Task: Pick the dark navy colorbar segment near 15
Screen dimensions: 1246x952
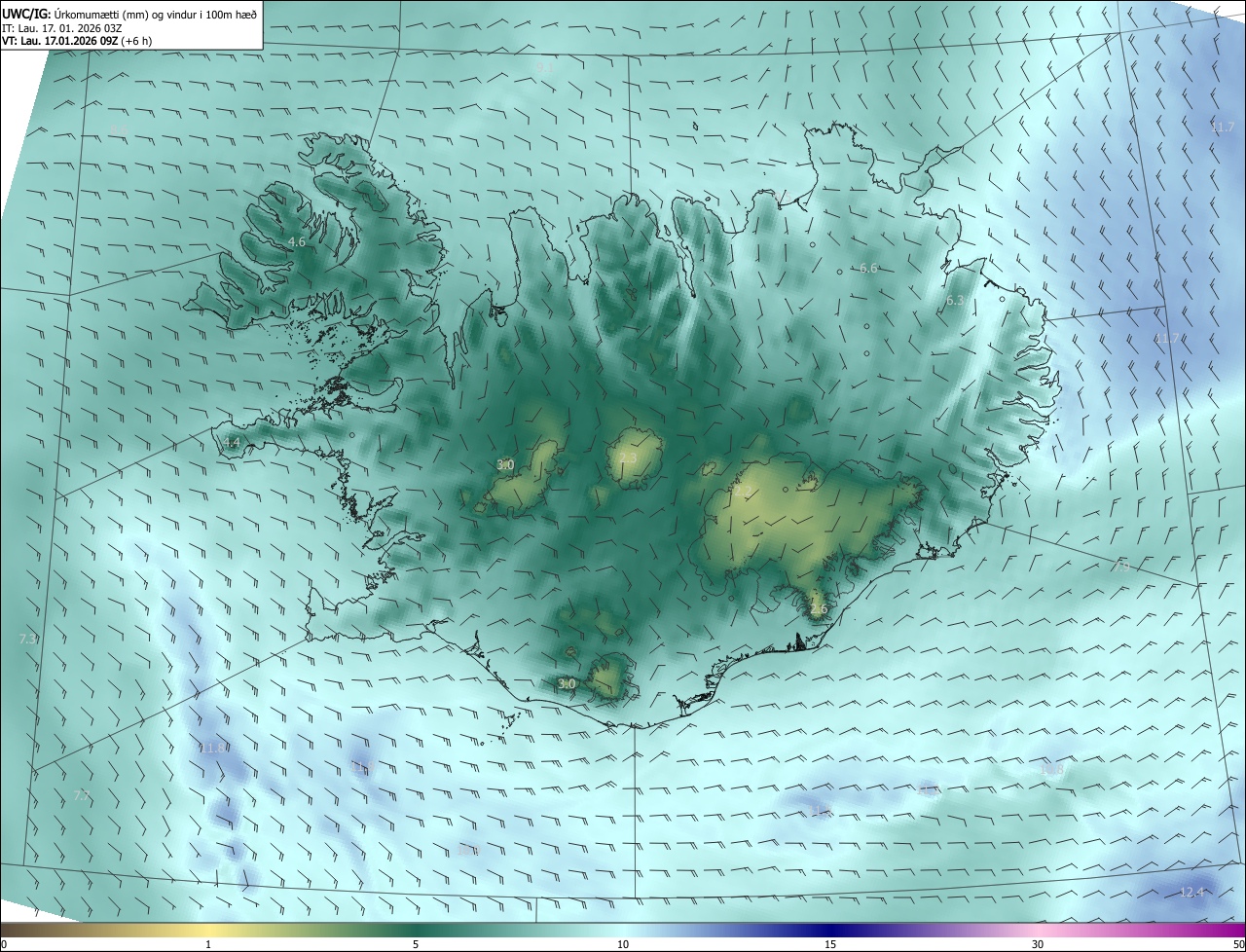Action: coord(830,931)
